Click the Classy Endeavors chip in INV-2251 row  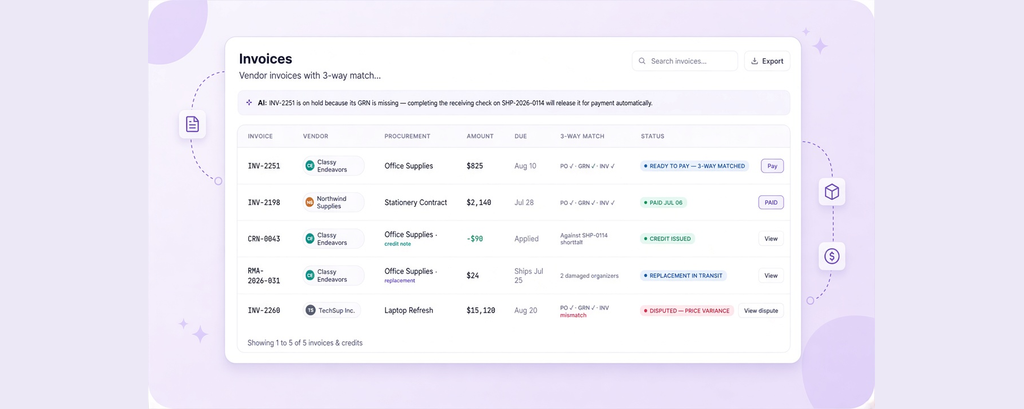pyautogui.click(x=334, y=166)
